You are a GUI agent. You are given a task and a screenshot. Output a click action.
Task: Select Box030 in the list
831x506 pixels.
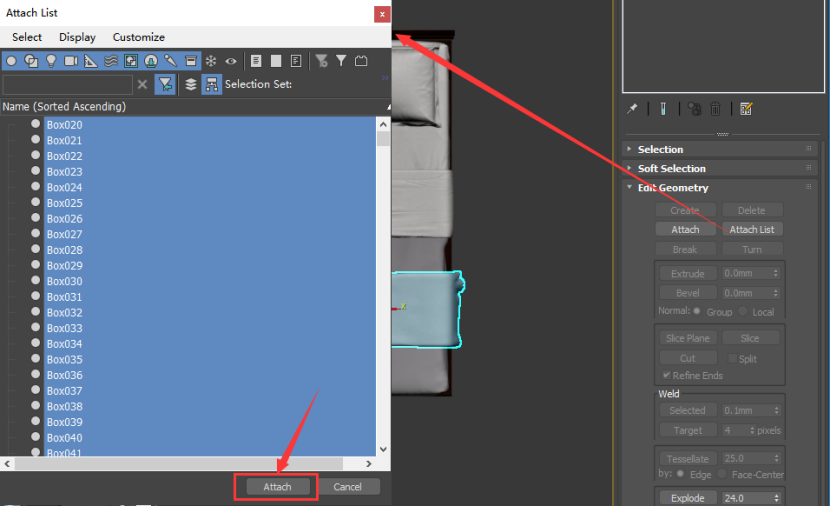point(64,281)
